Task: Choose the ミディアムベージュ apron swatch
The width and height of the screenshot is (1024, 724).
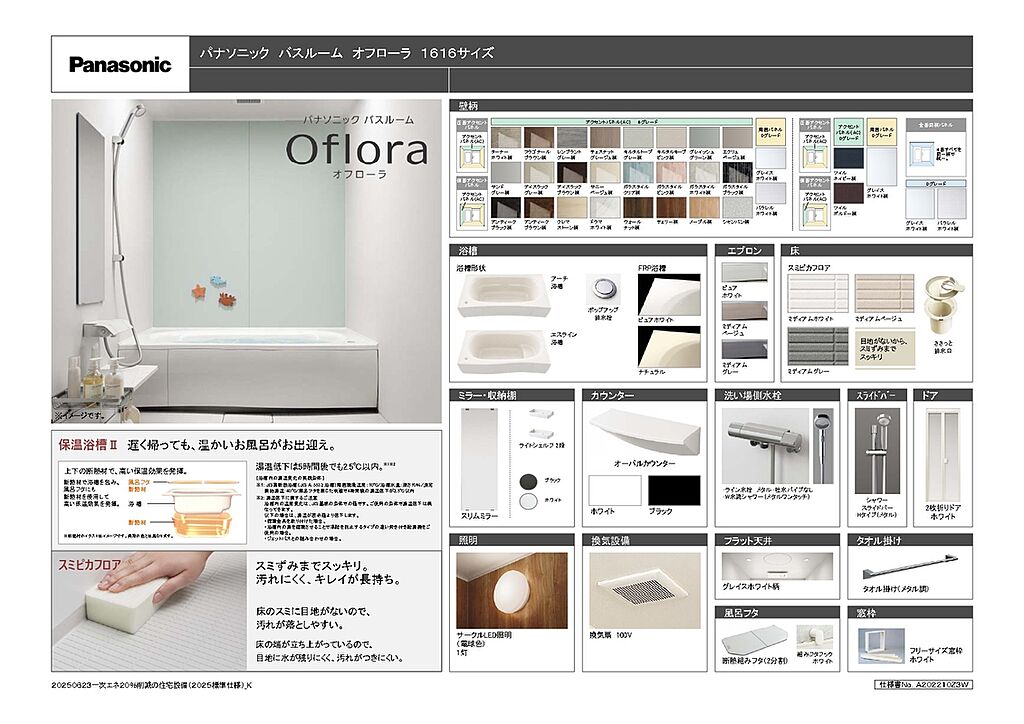Action: 744,311
